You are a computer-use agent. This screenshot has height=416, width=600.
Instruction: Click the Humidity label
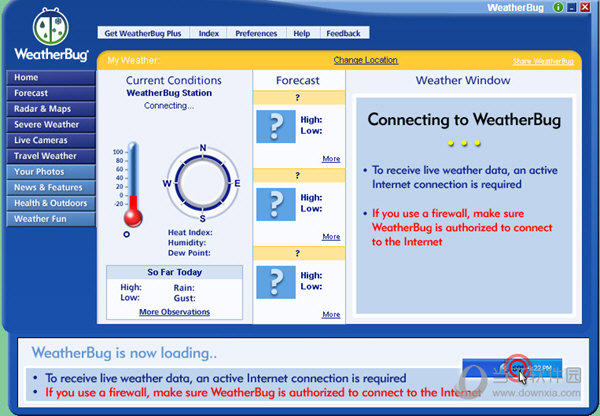coord(187,243)
